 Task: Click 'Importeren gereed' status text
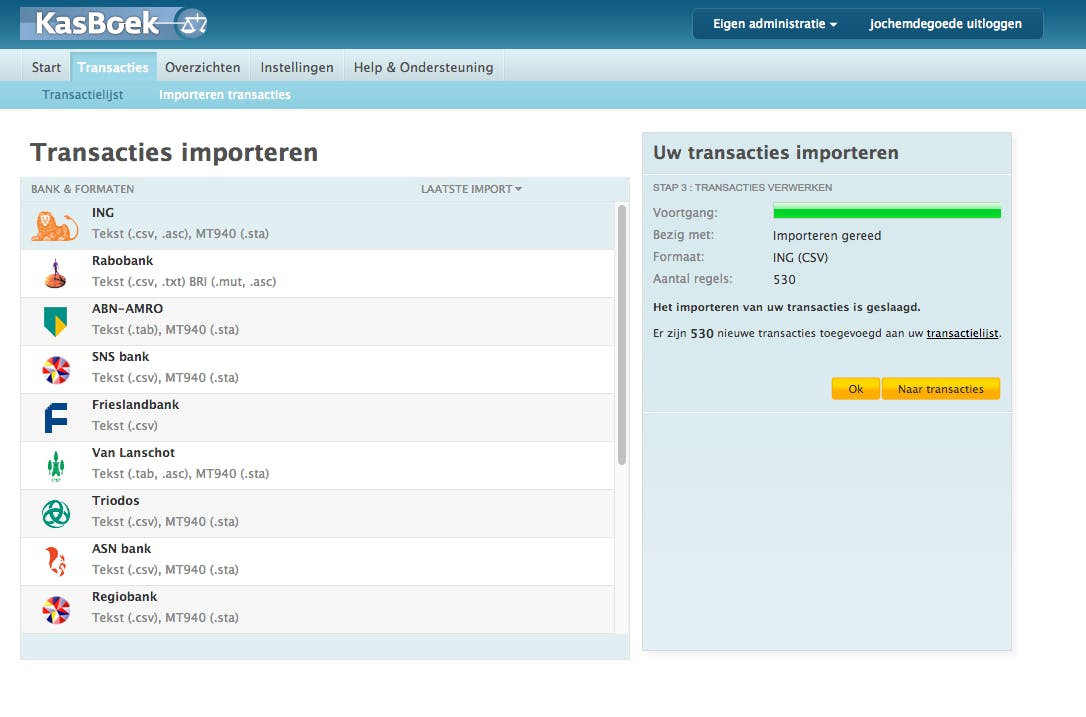827,236
